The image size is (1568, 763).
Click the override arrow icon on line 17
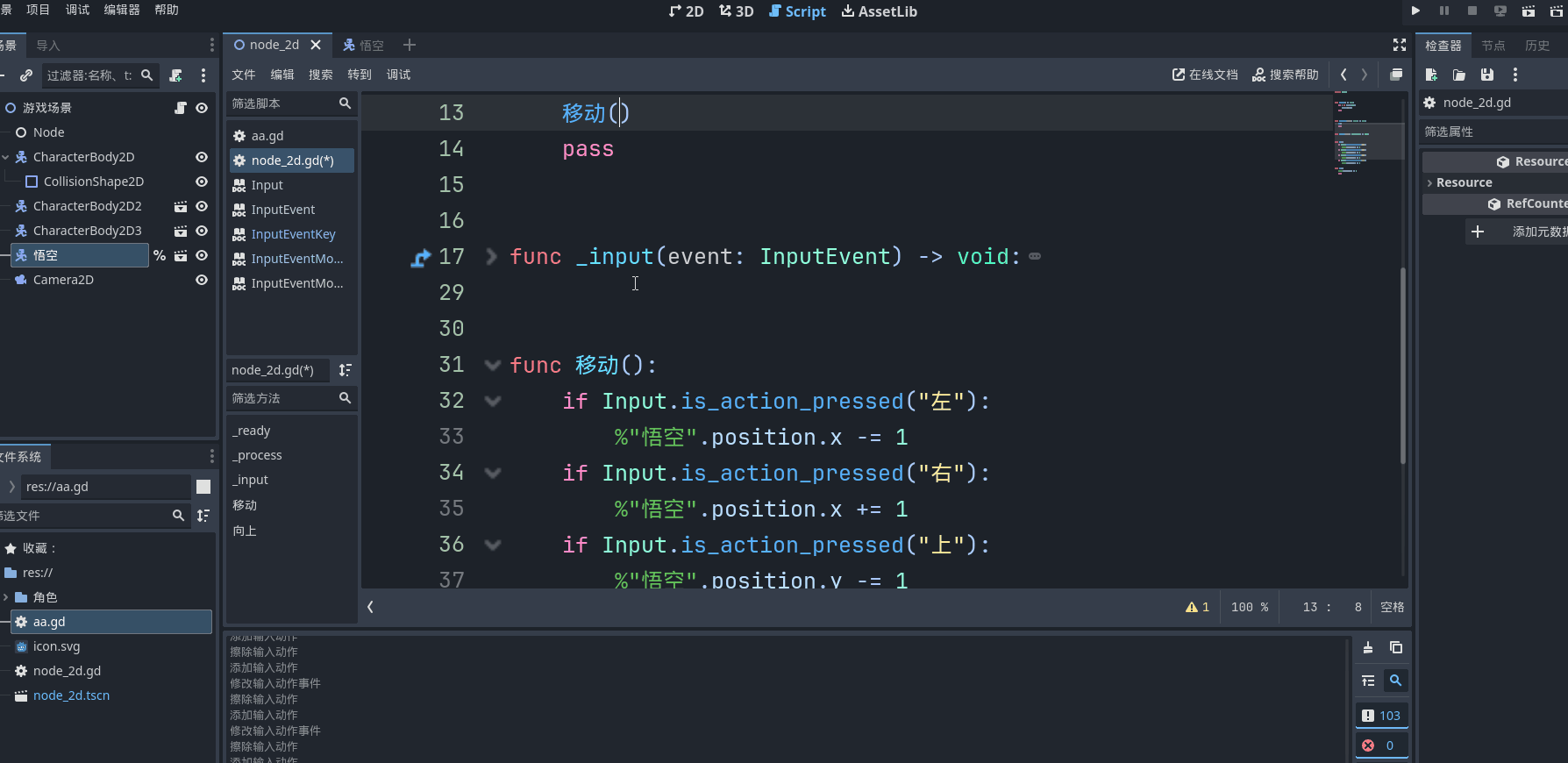pyautogui.click(x=420, y=258)
